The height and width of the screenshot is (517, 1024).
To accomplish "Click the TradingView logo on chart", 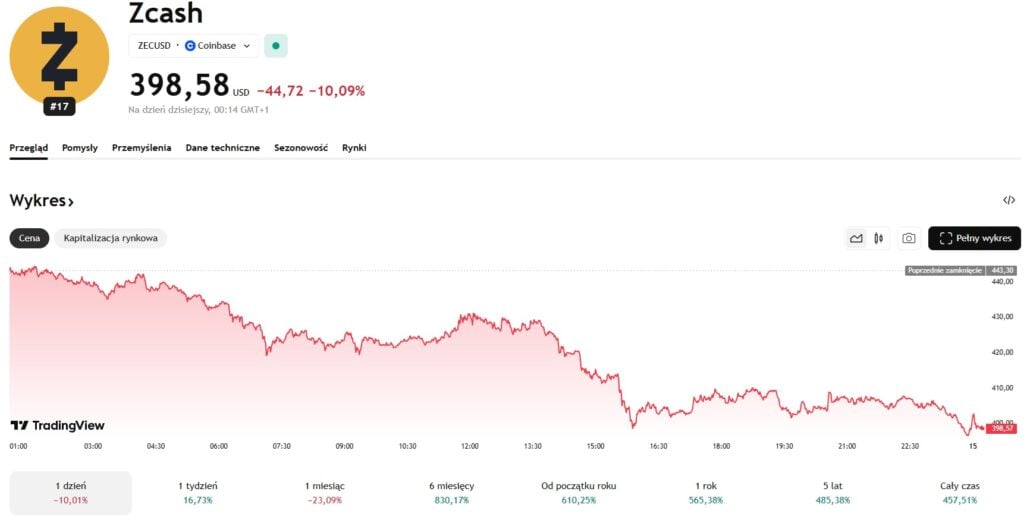I will pos(58,425).
